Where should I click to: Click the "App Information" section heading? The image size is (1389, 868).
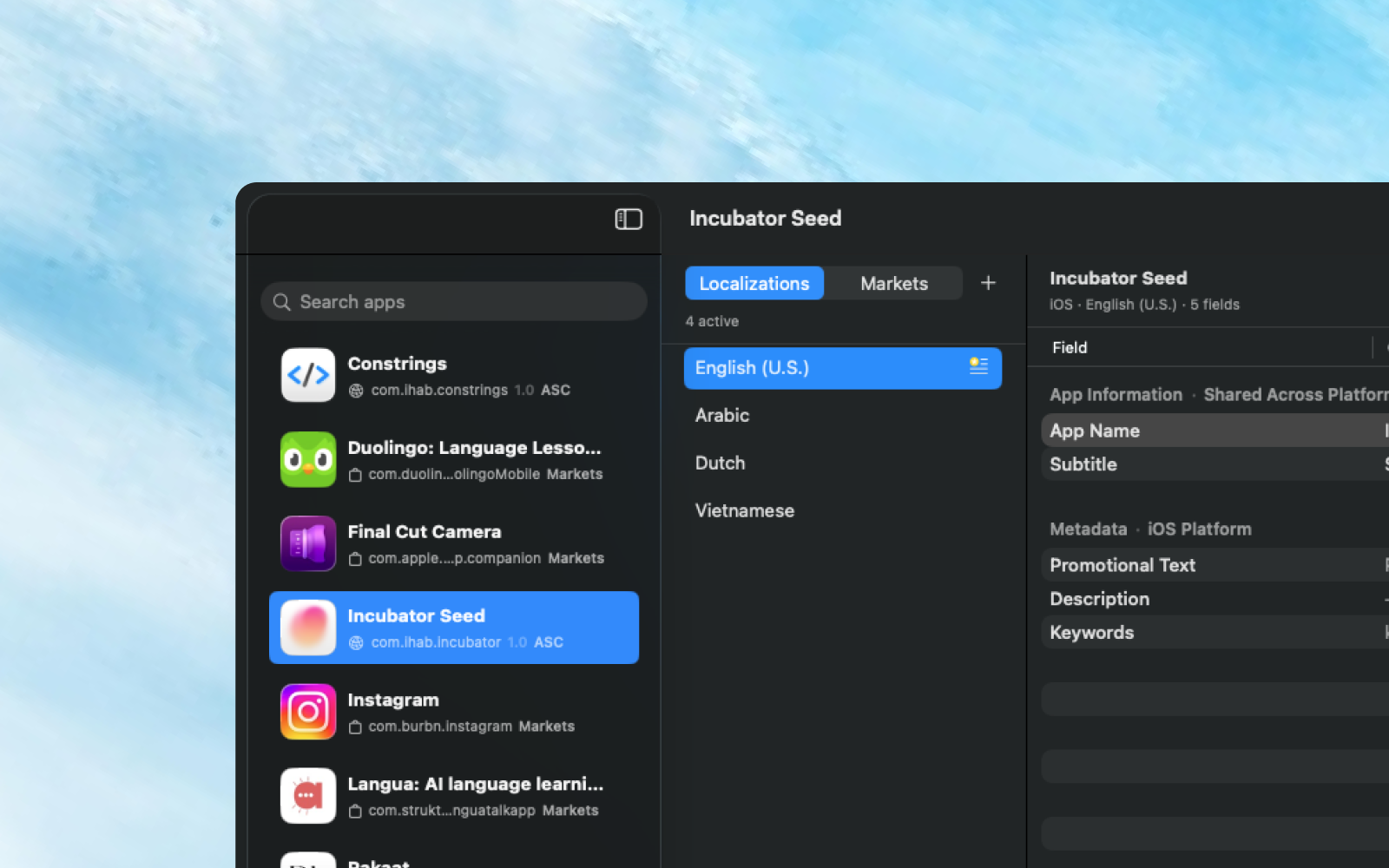tap(1116, 395)
